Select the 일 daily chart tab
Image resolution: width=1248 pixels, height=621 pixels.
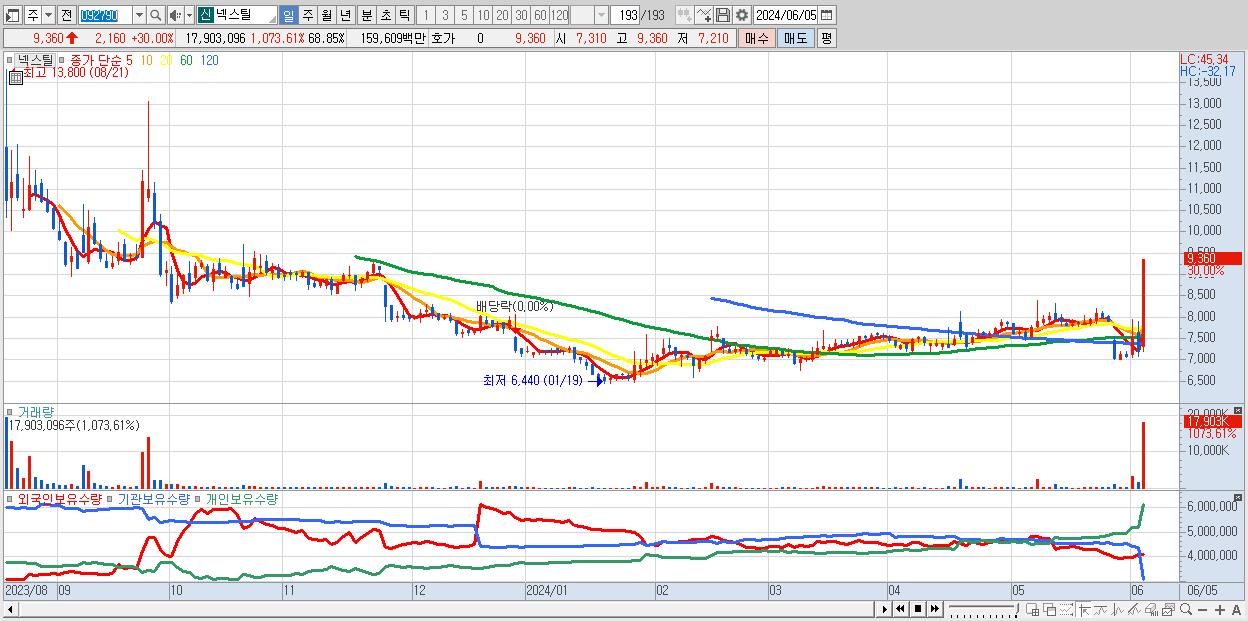point(288,15)
